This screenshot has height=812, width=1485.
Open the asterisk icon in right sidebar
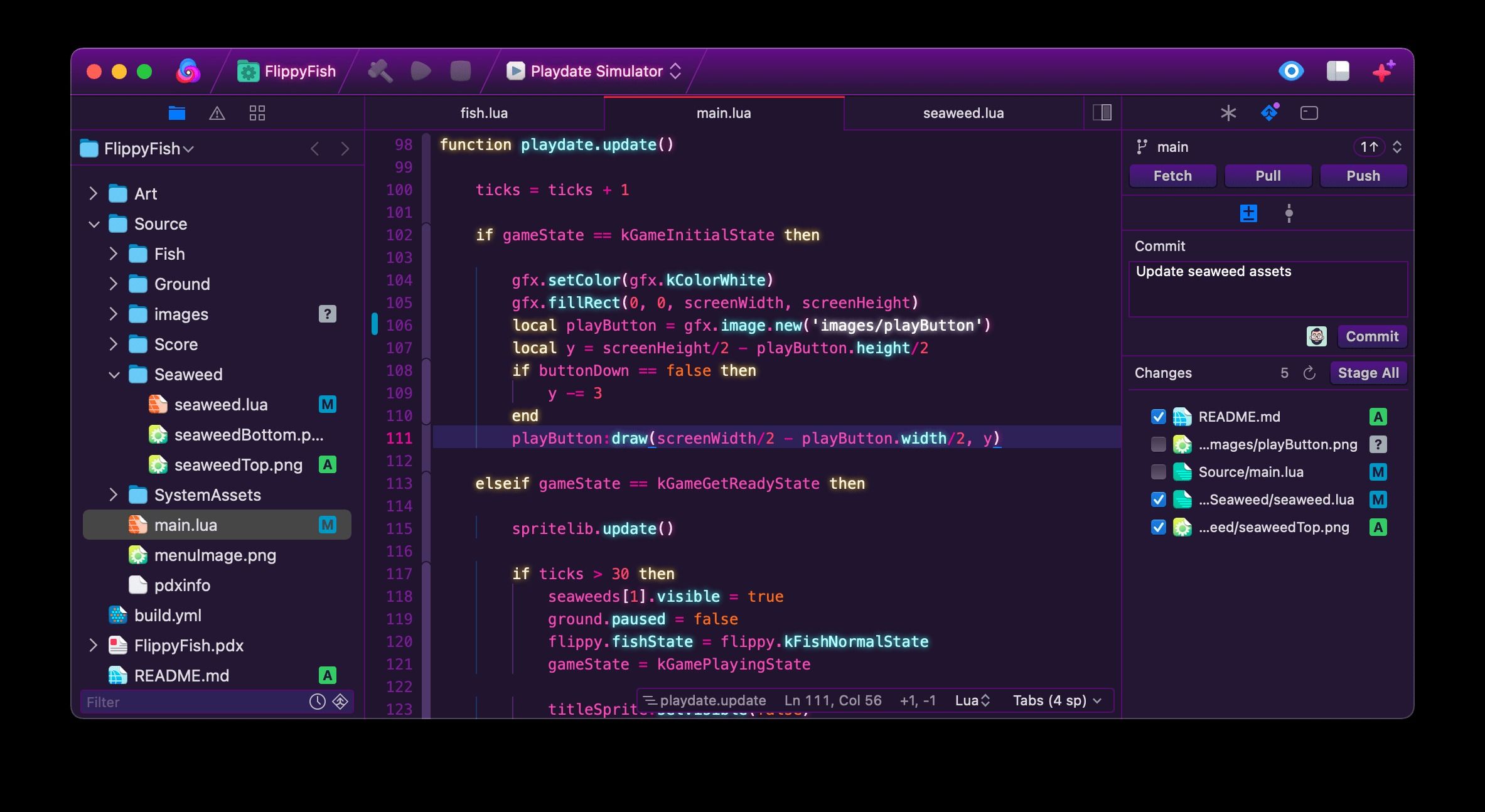[x=1228, y=114]
